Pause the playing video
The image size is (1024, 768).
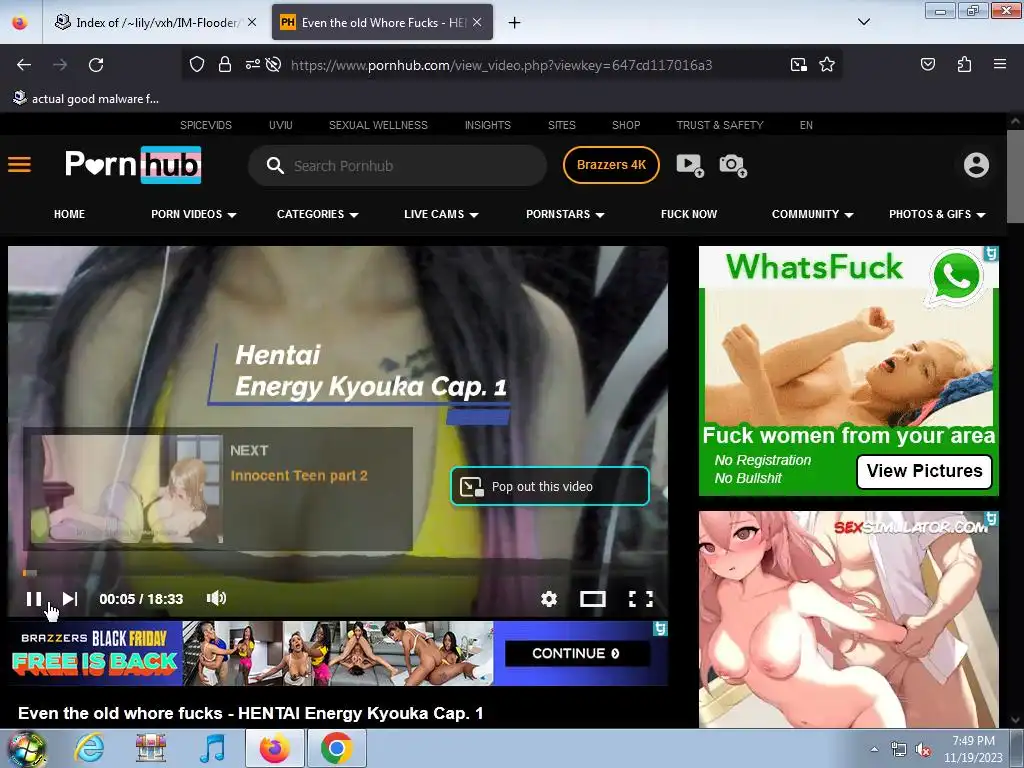(34, 599)
